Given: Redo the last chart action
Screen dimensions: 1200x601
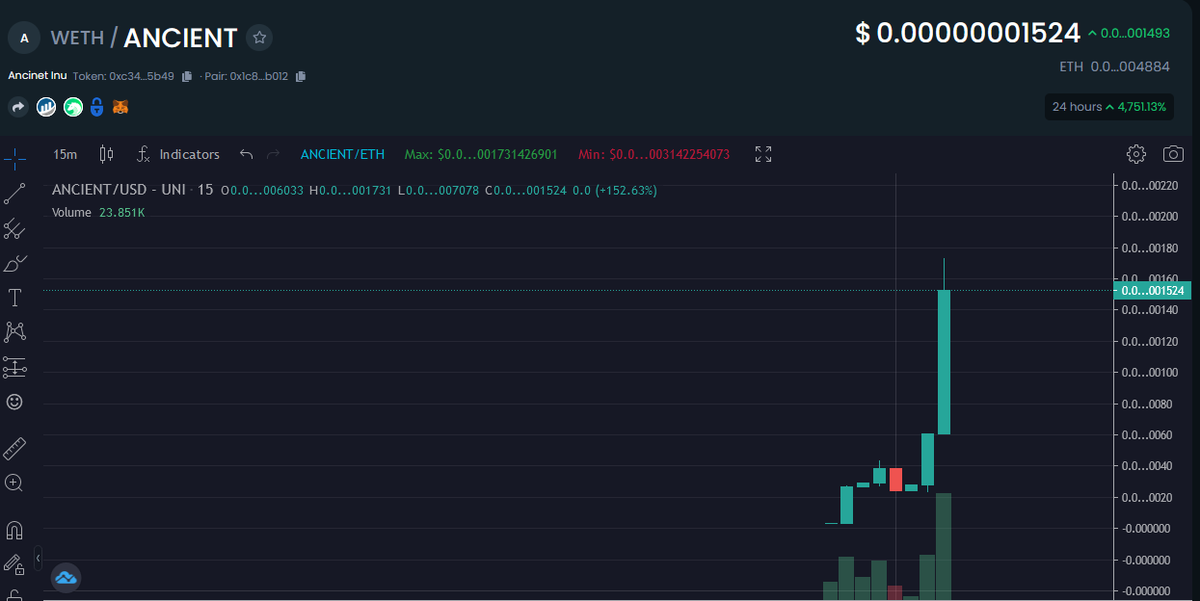Looking at the screenshot, I should [x=274, y=154].
